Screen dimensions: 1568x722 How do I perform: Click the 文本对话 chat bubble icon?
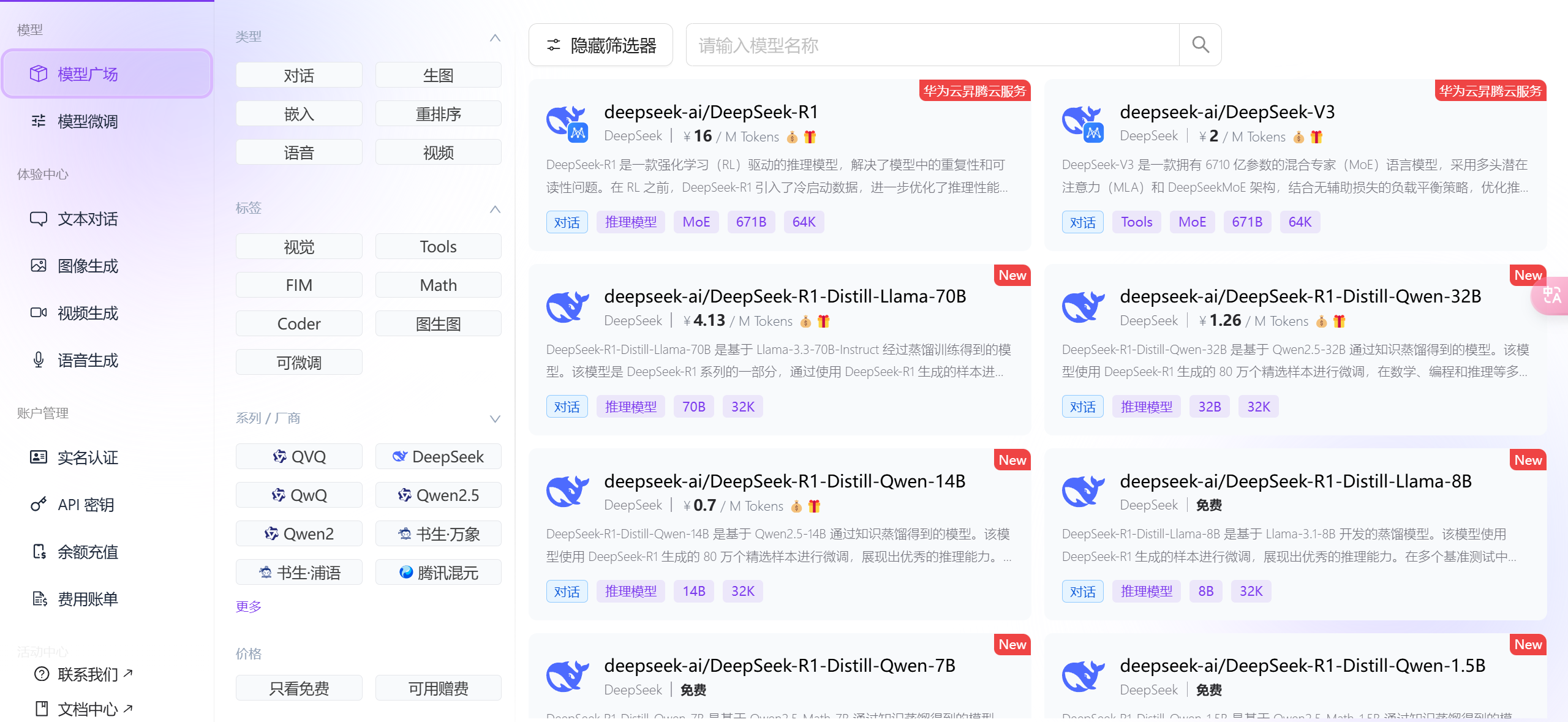coord(39,219)
